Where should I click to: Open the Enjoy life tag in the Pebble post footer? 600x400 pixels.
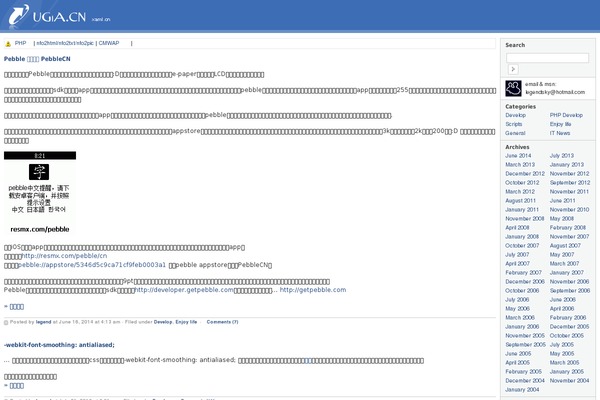[186, 322]
